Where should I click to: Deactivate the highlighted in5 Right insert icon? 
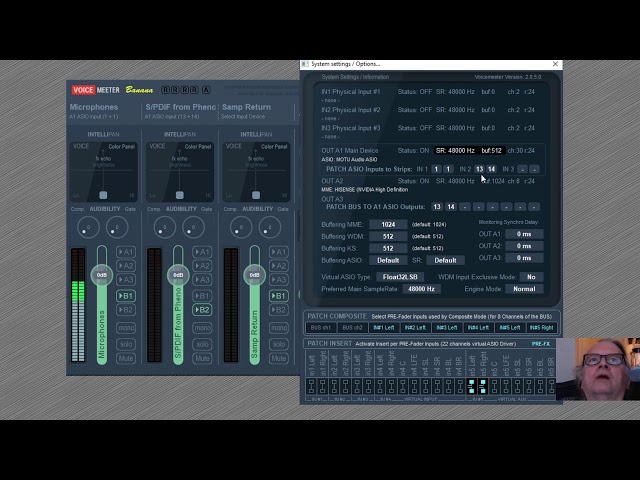pyautogui.click(x=483, y=386)
